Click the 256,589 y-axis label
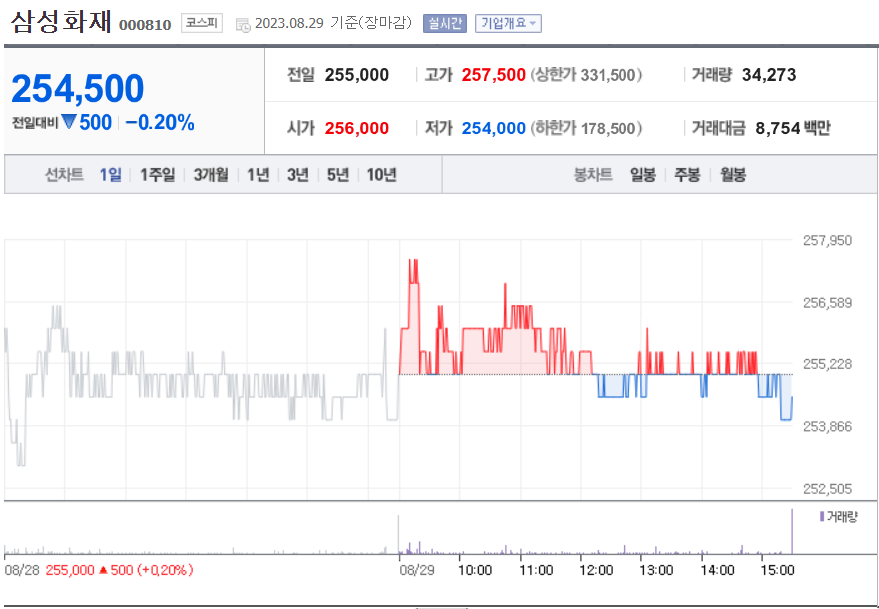This screenshot has width=879, height=609. pyautogui.click(x=827, y=303)
